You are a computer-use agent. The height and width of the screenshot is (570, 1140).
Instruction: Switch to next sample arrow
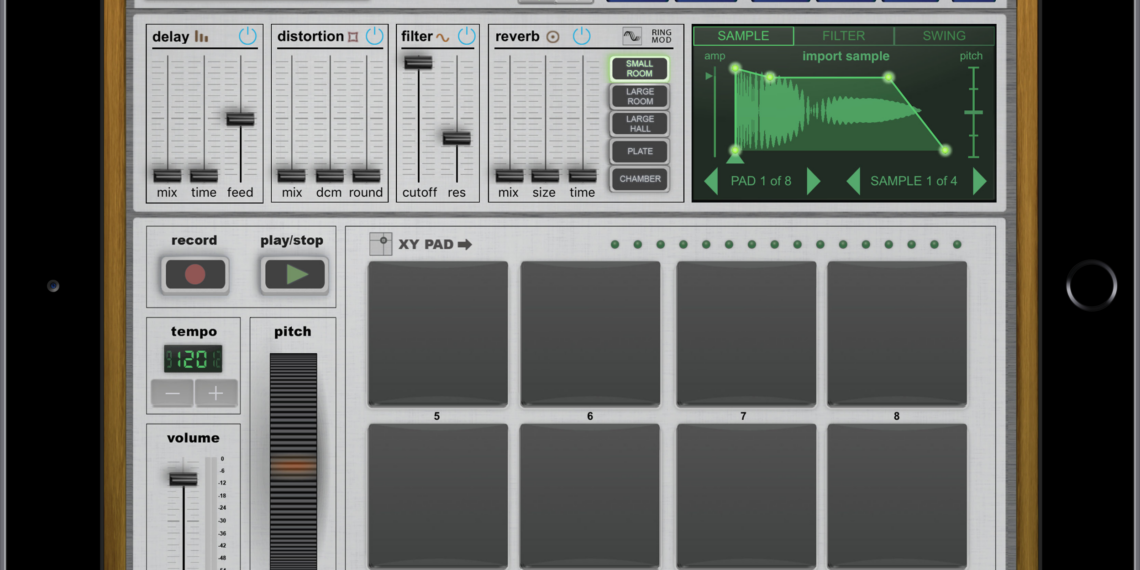tap(979, 181)
